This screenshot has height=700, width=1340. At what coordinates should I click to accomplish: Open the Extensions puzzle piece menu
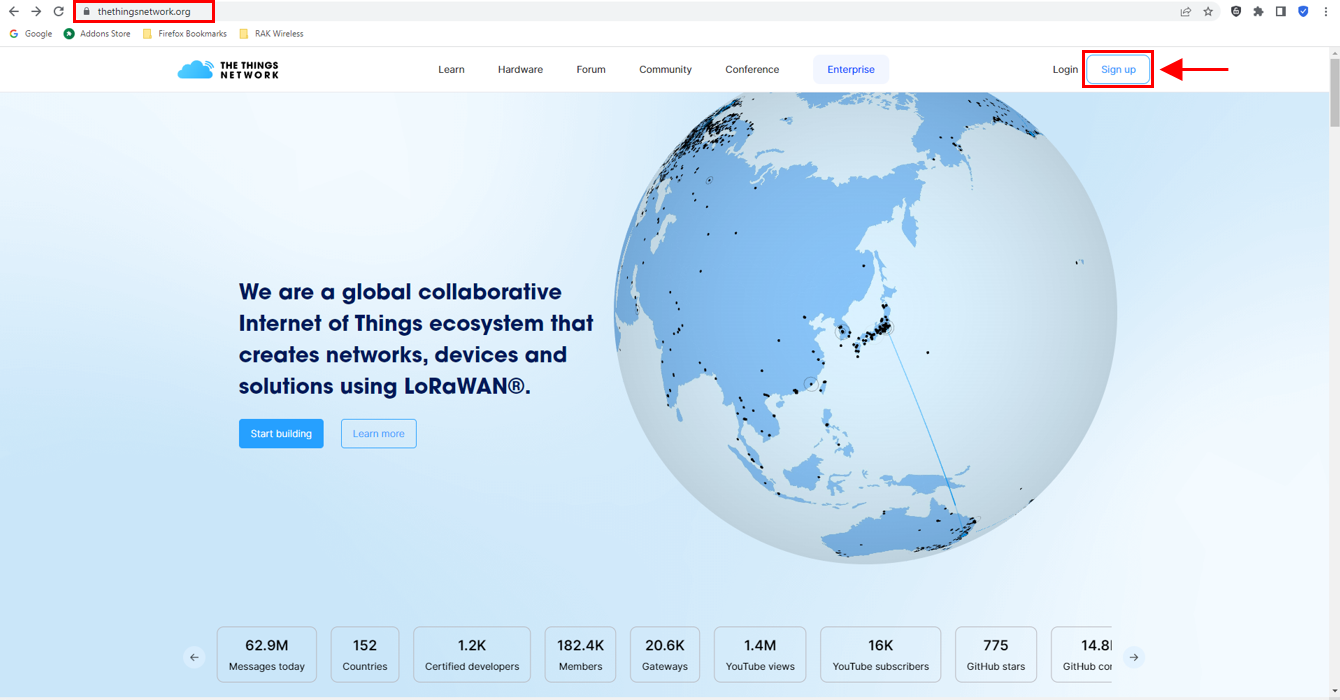point(1258,12)
